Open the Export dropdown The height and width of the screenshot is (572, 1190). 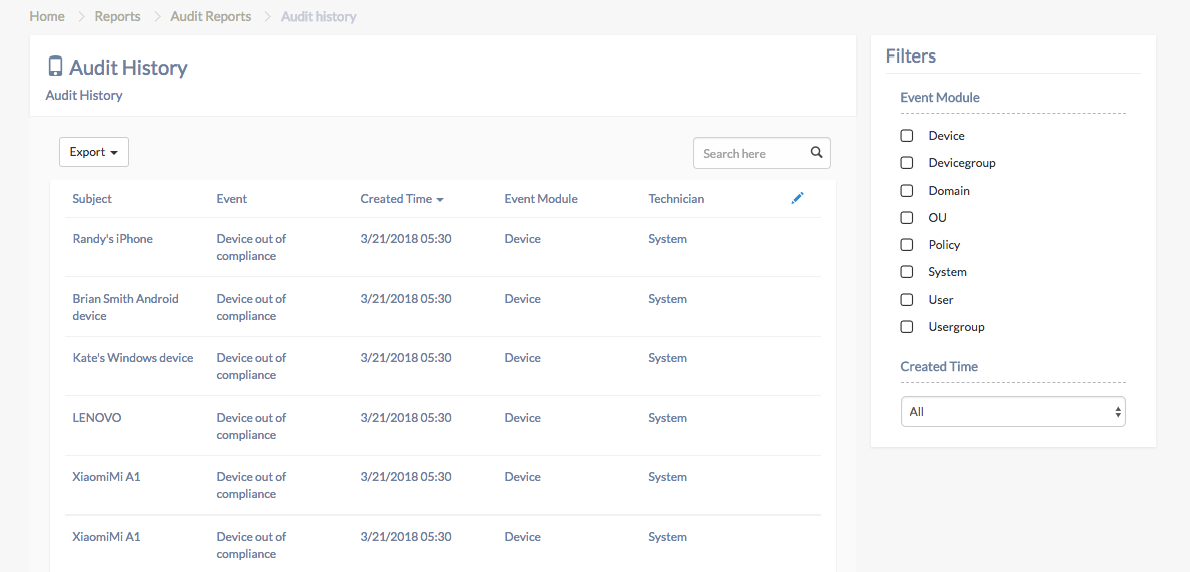94,152
